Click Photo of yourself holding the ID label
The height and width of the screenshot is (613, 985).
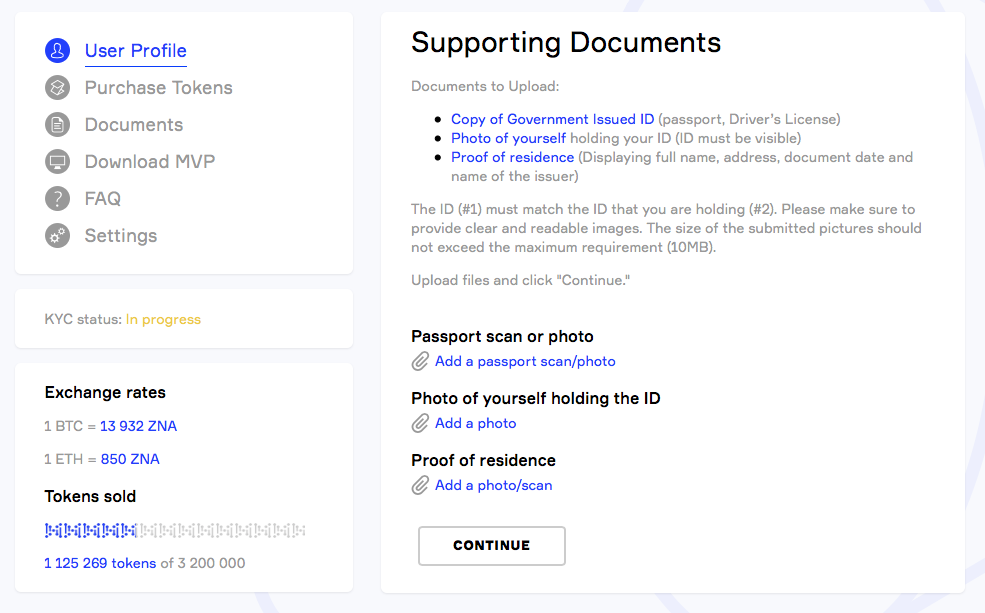pos(536,399)
